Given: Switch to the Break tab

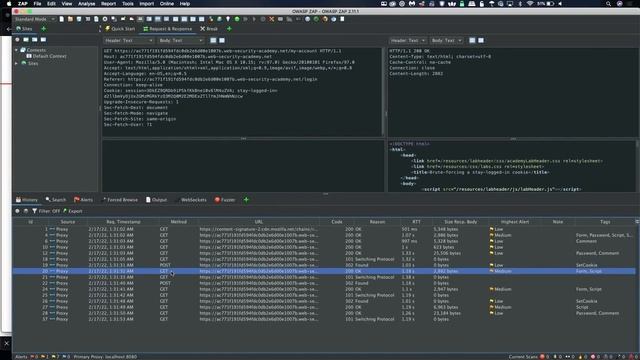Looking at the screenshot, I should (209, 29).
